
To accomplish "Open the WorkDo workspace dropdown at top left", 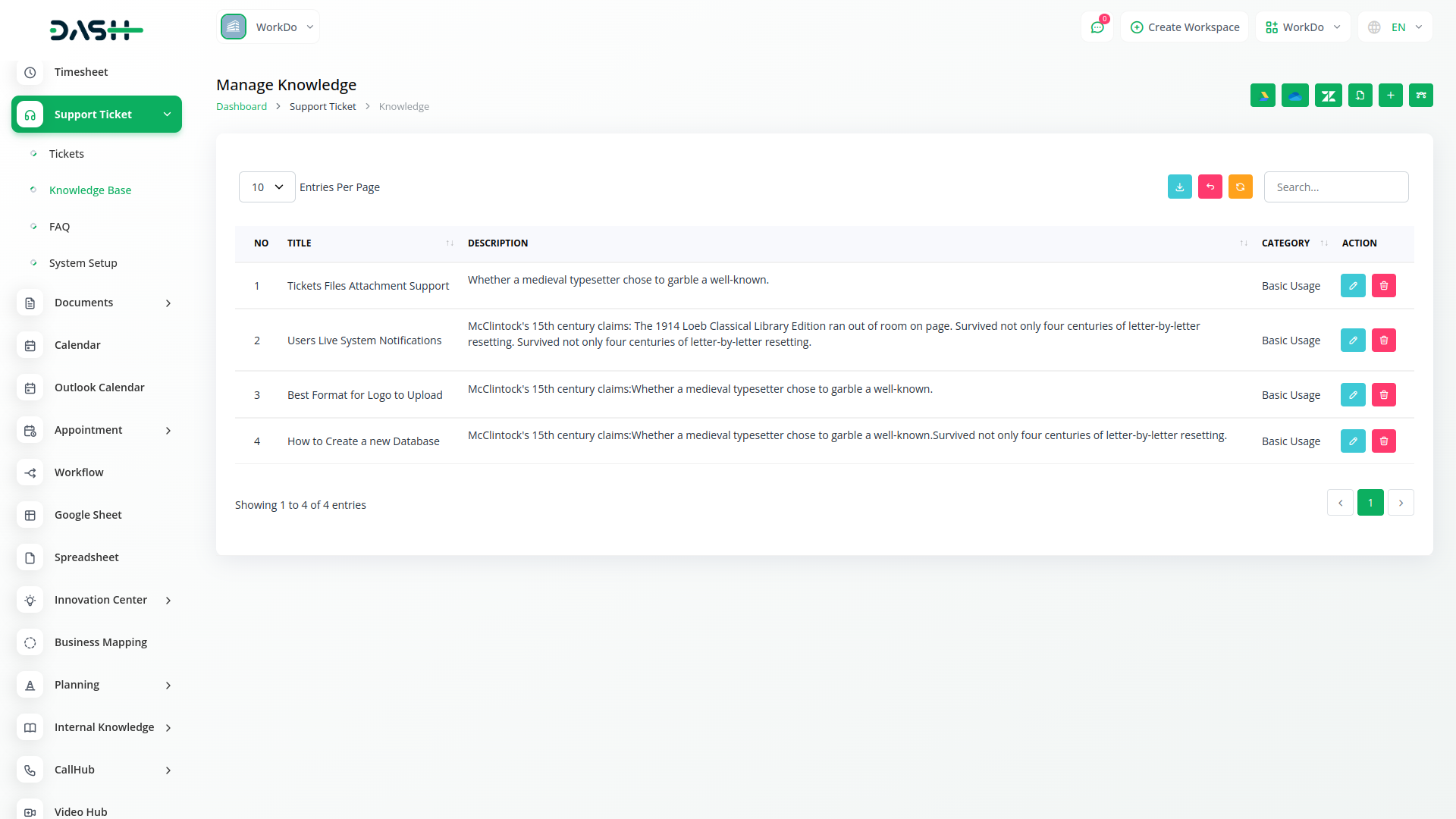I will point(268,27).
